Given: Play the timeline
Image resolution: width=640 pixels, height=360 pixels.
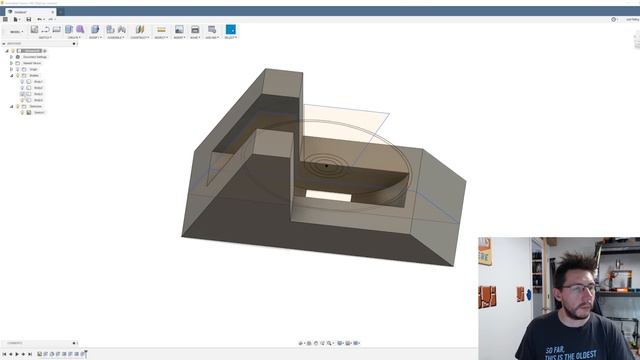Looking at the screenshot, I should click(x=17, y=354).
